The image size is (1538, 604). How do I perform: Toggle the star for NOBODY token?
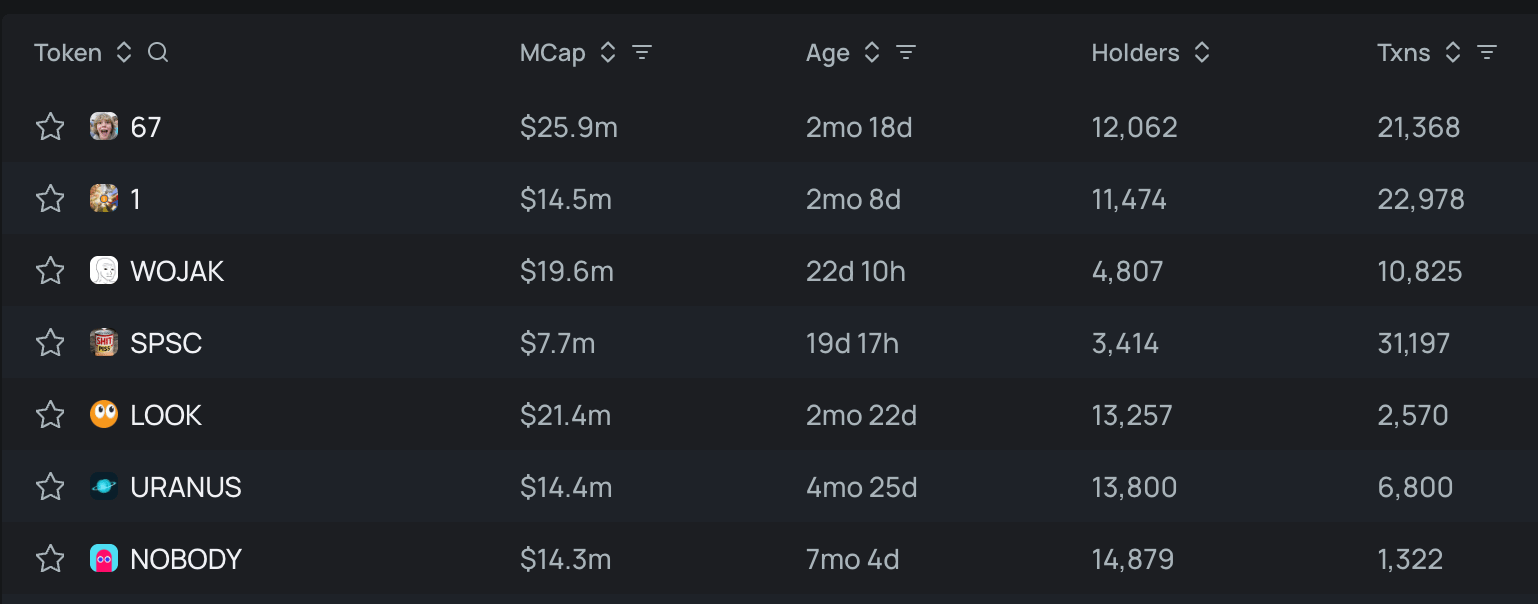(x=50, y=559)
